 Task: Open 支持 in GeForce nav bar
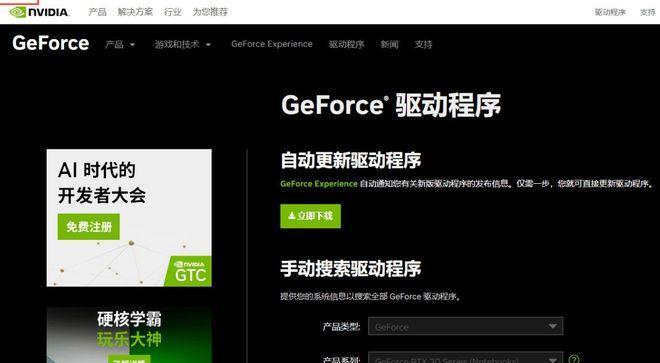pos(423,44)
